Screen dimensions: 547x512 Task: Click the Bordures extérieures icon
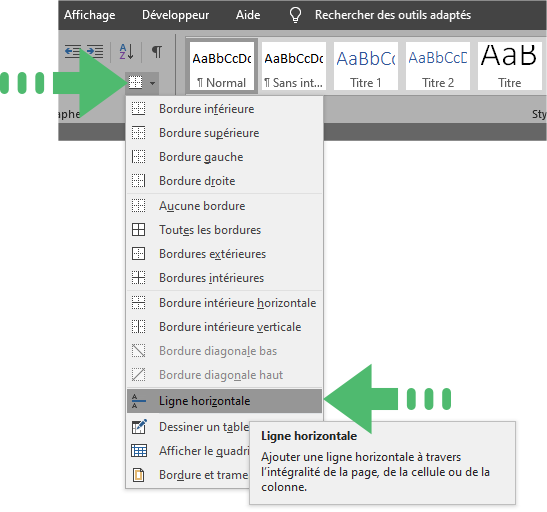(138, 254)
